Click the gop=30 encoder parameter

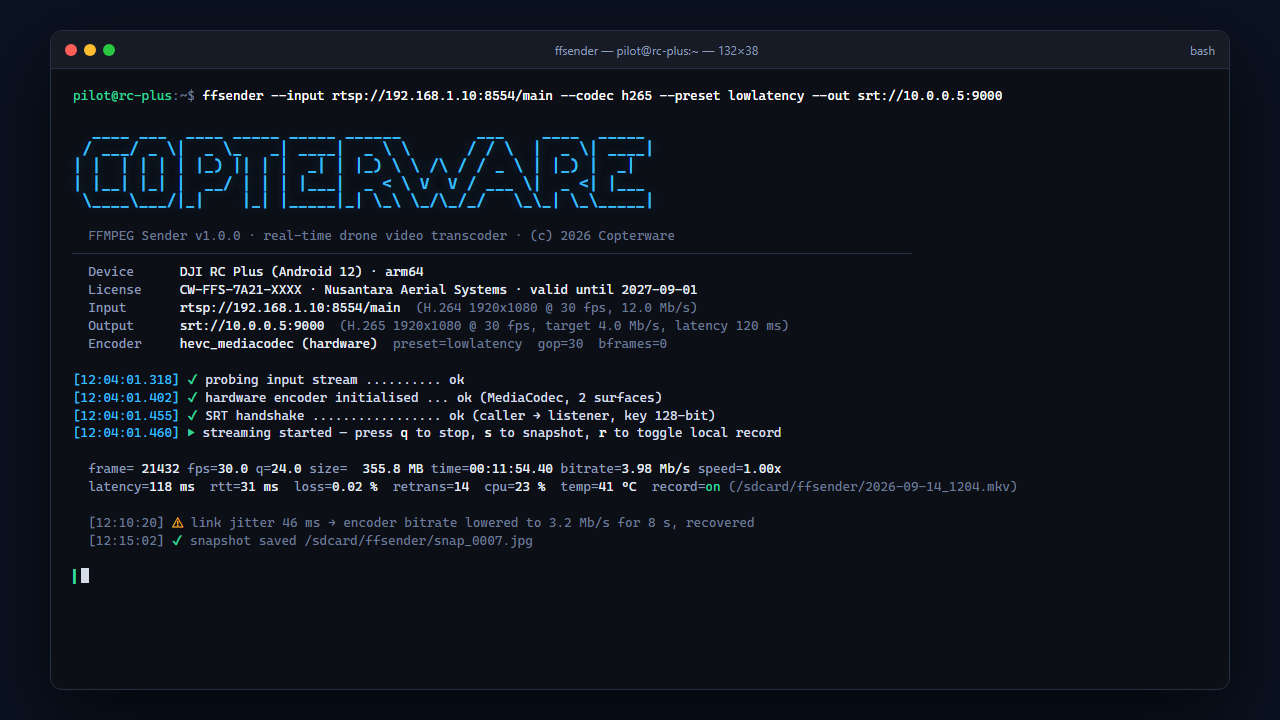coord(560,344)
